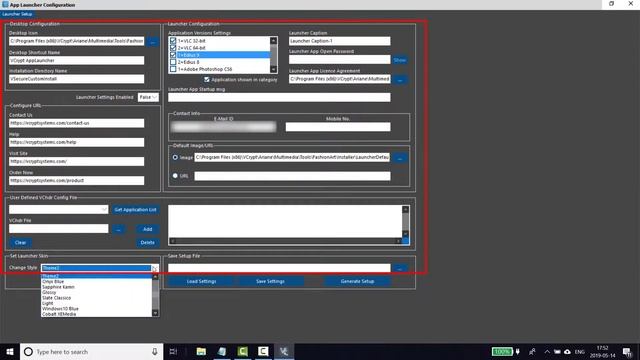640x360 pixels.
Task: Click the Delete button
Action: (147, 242)
